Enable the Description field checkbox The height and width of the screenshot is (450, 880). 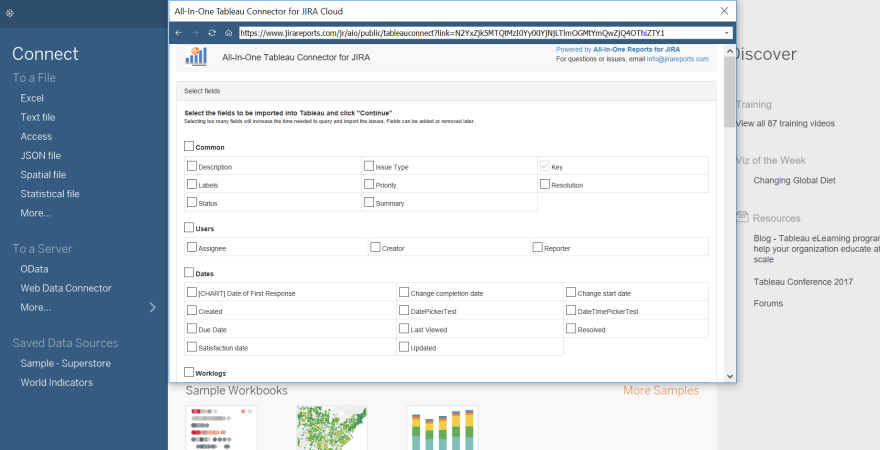[x=192, y=166]
